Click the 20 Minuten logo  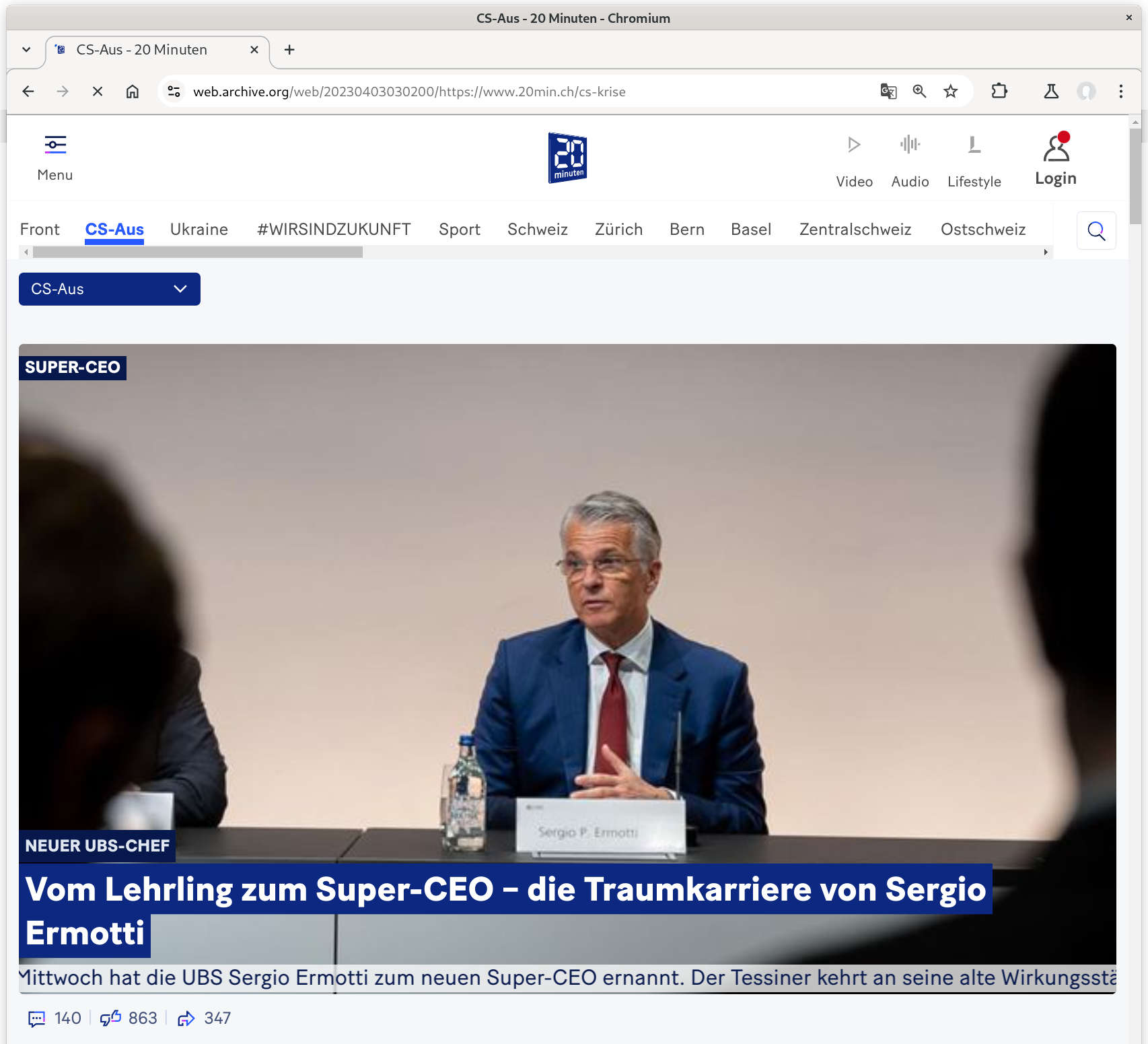(x=568, y=158)
